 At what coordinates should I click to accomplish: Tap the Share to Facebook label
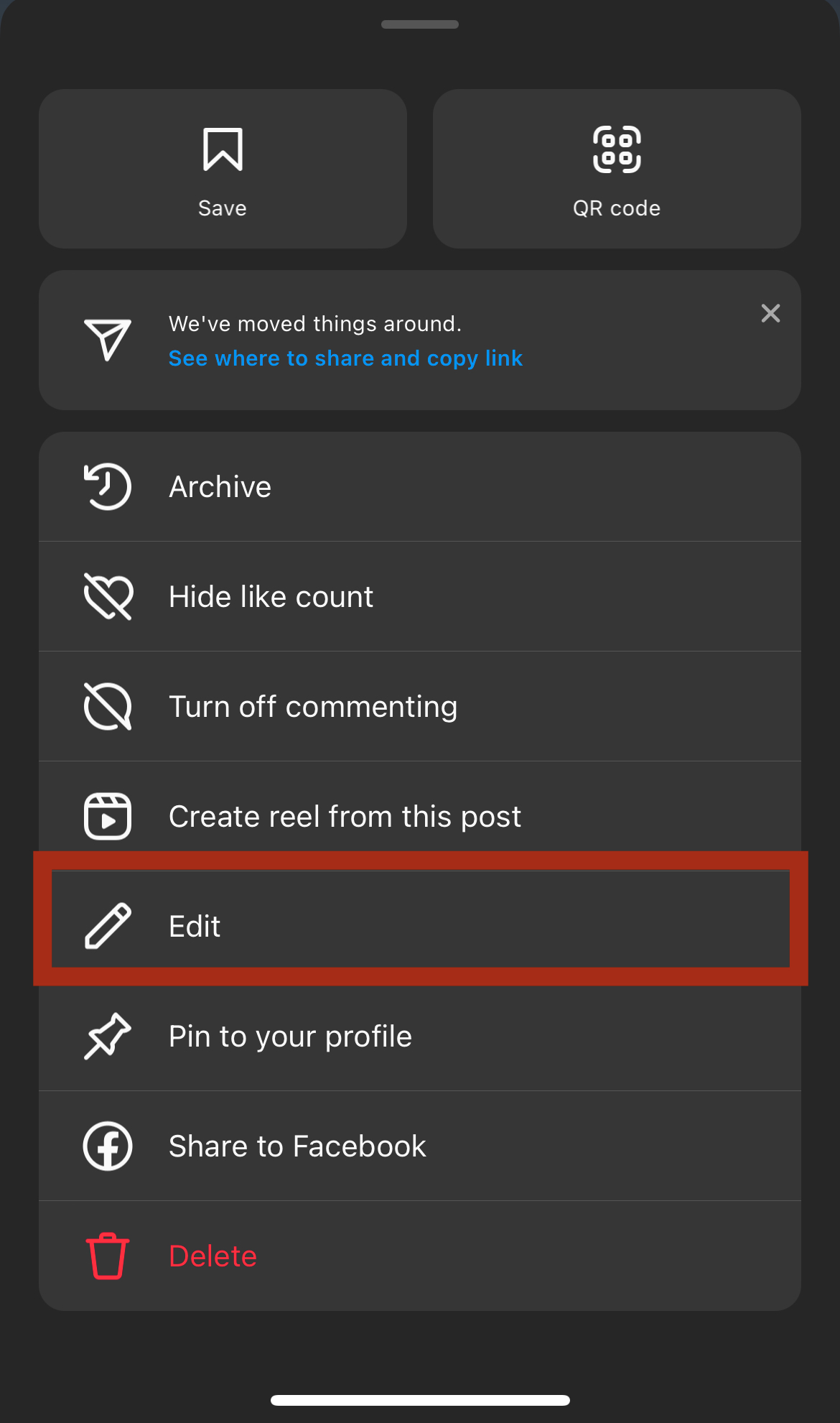(297, 1146)
